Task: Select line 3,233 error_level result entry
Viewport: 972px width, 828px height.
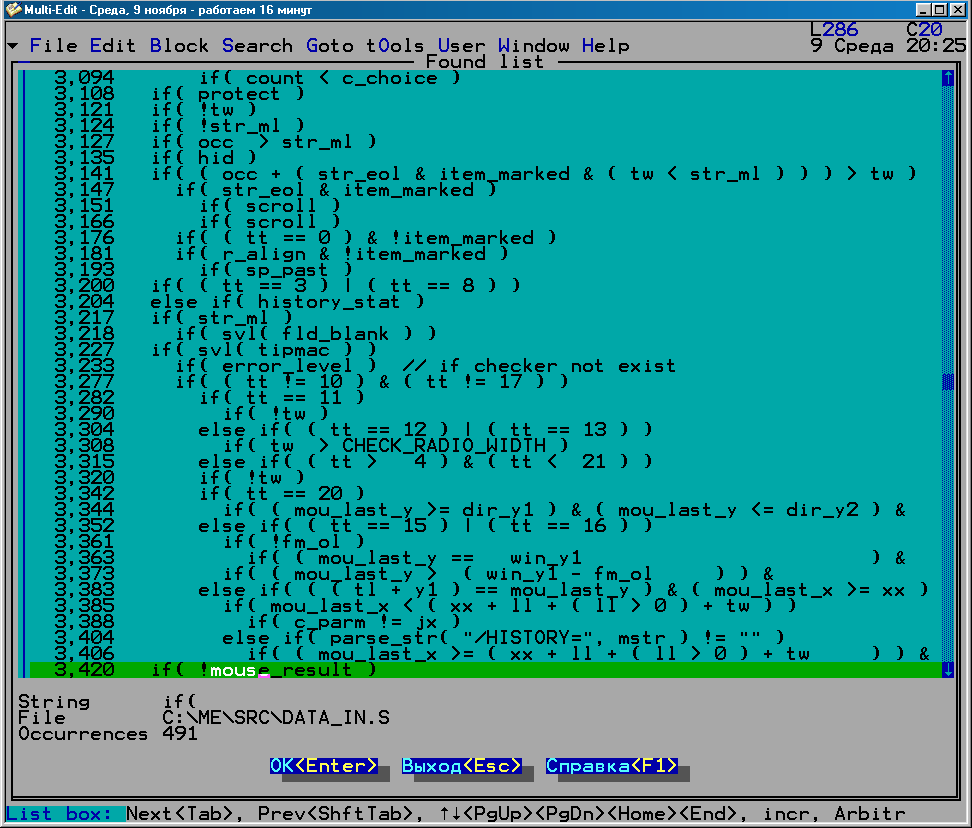Action: [x=425, y=366]
